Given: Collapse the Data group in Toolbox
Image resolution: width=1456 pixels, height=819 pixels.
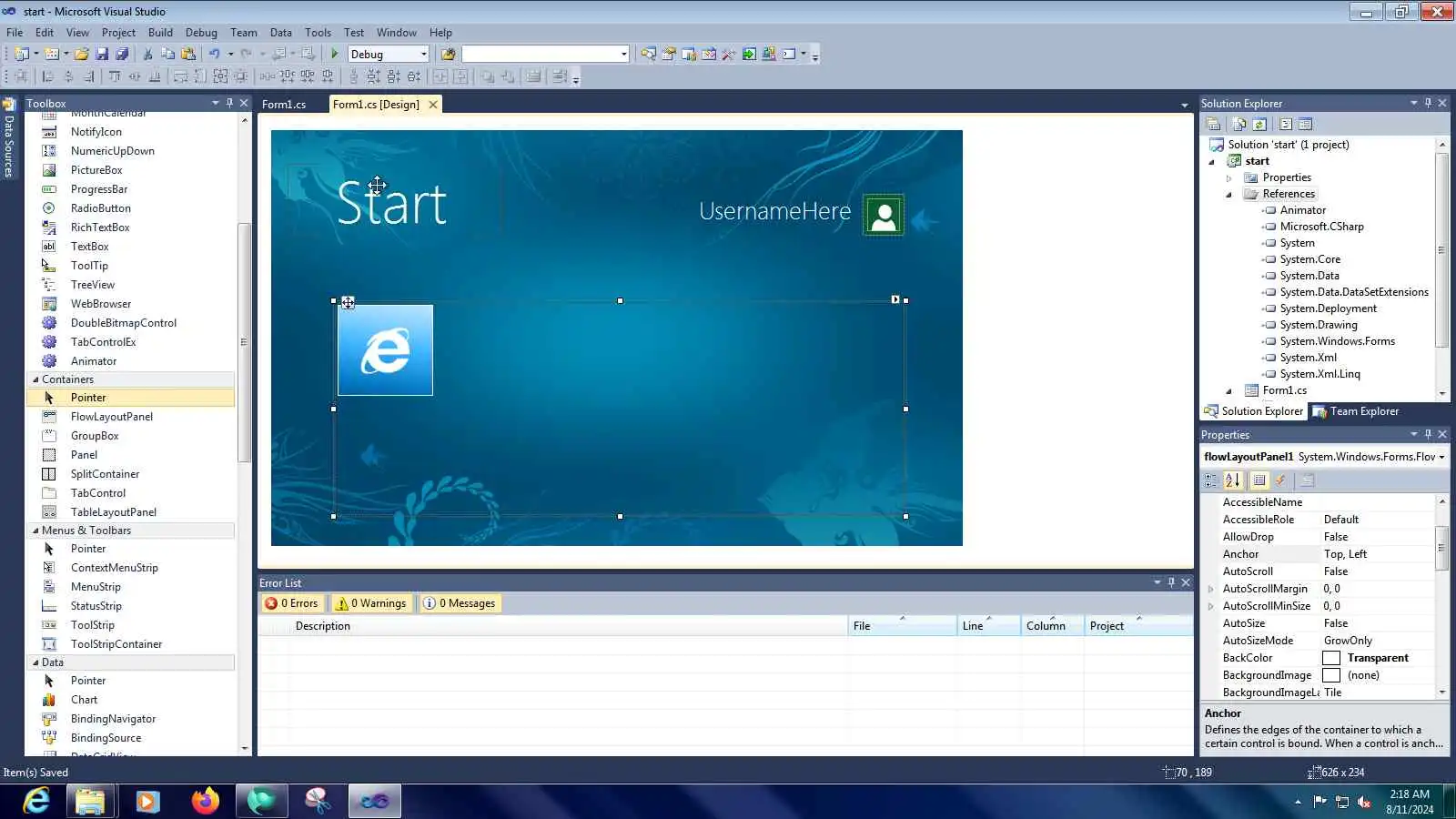Looking at the screenshot, I should pyautogui.click(x=36, y=662).
